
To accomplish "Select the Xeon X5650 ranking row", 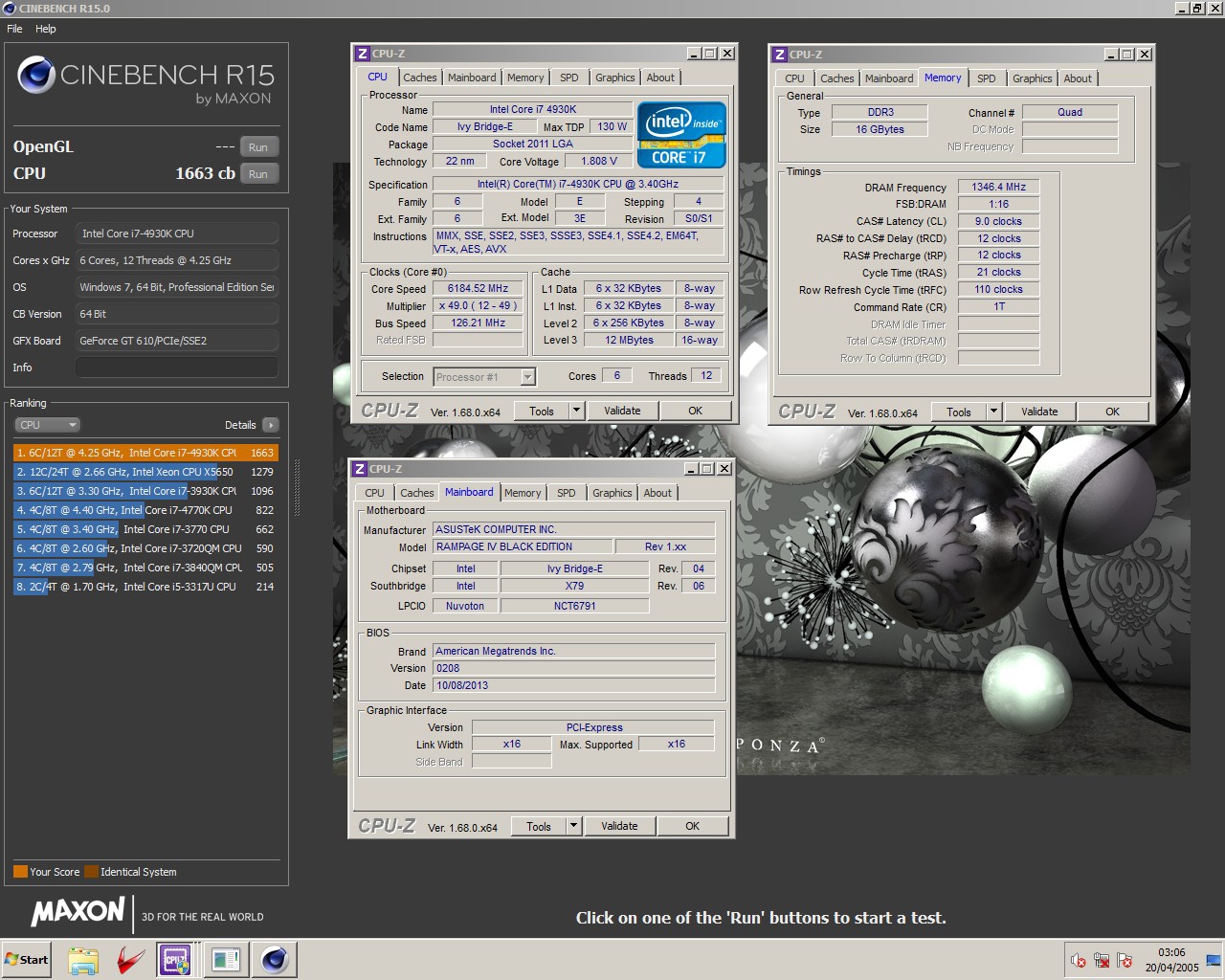I will point(145,472).
